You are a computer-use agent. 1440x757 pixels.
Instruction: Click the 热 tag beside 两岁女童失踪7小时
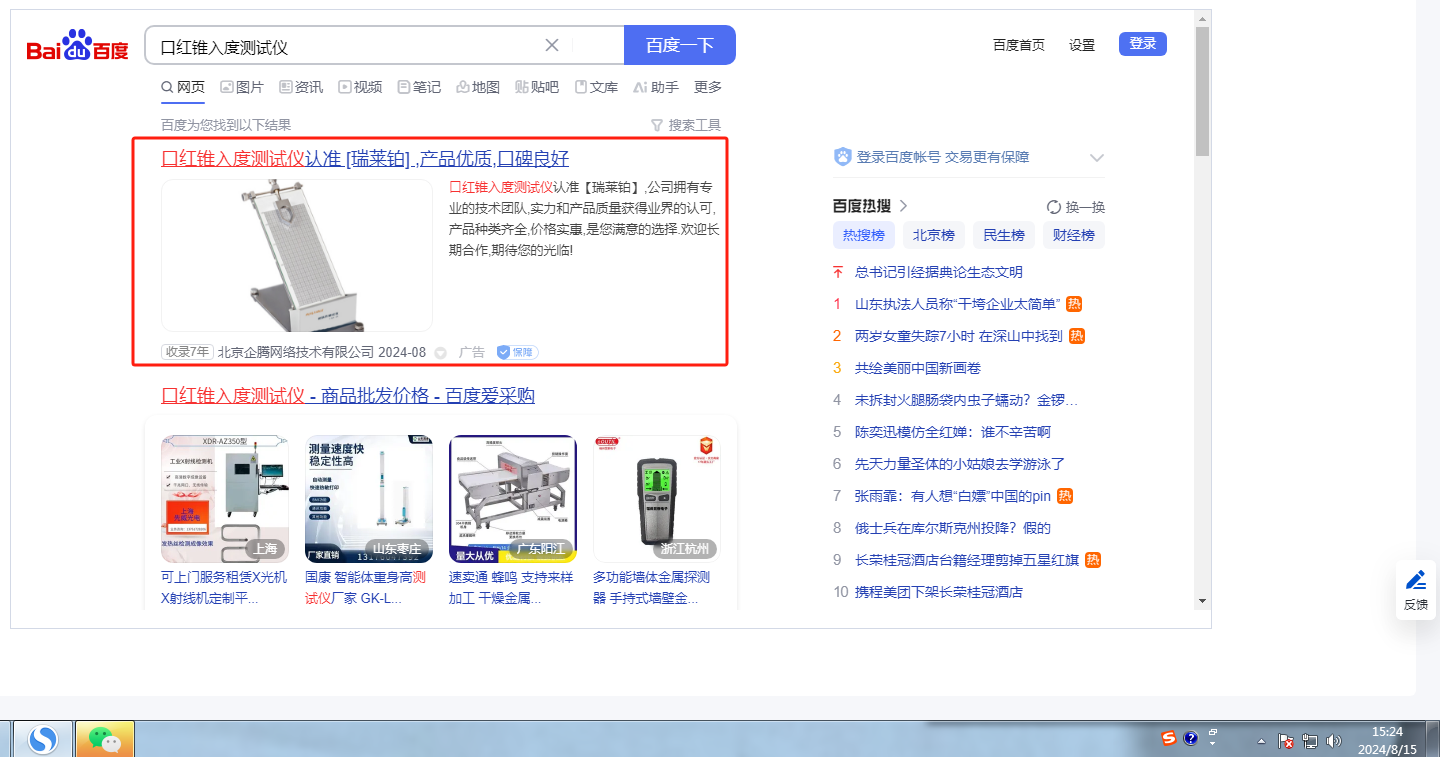point(1077,336)
